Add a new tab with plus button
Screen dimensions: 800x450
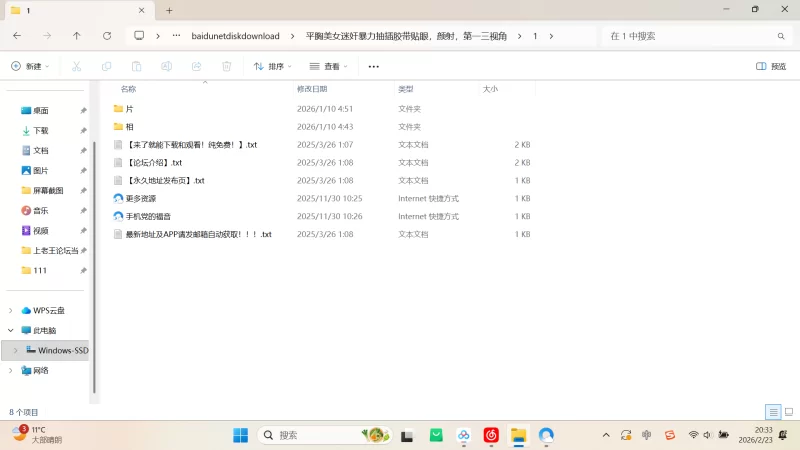(169, 10)
